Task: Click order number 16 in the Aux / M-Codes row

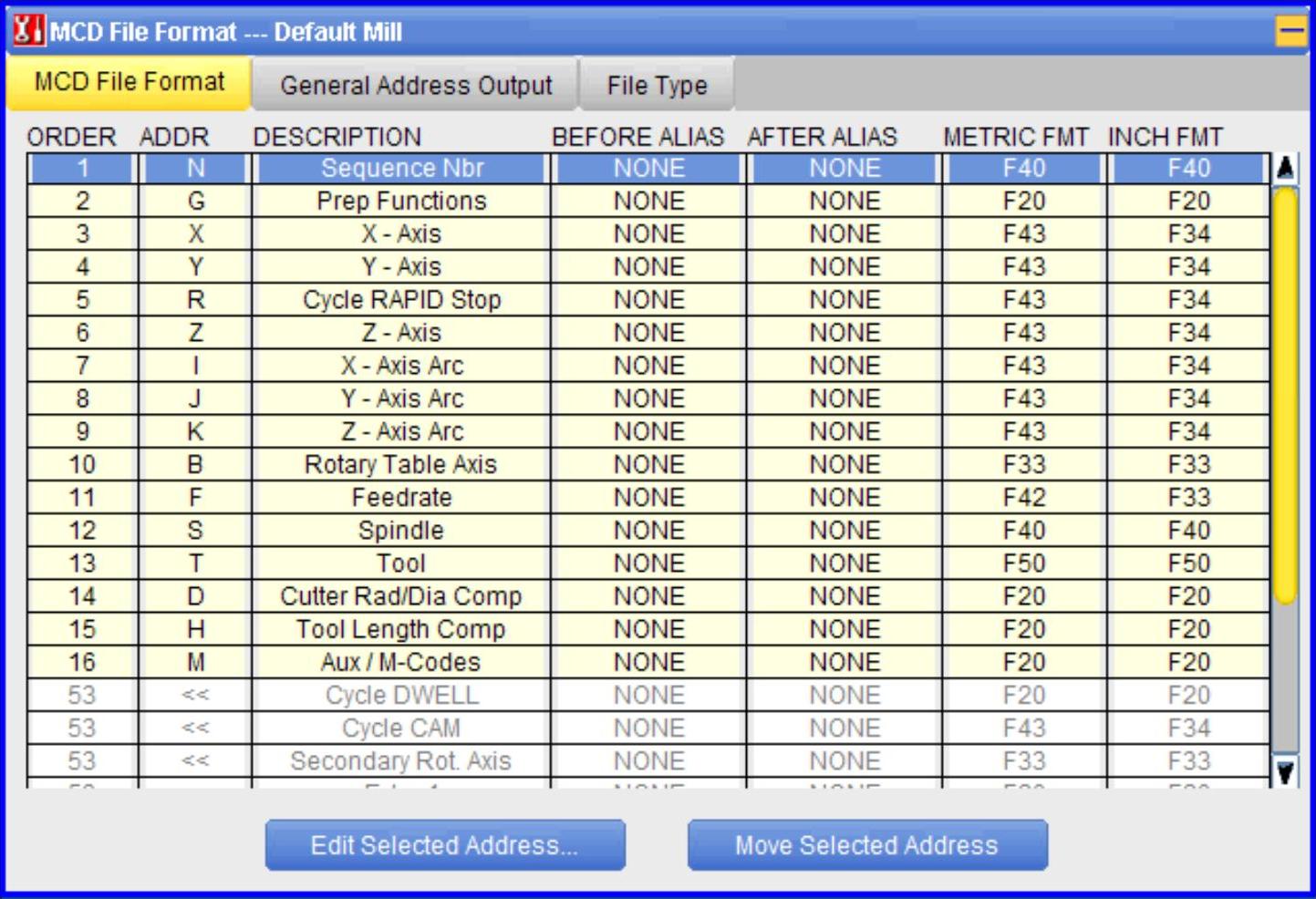Action: tap(82, 662)
